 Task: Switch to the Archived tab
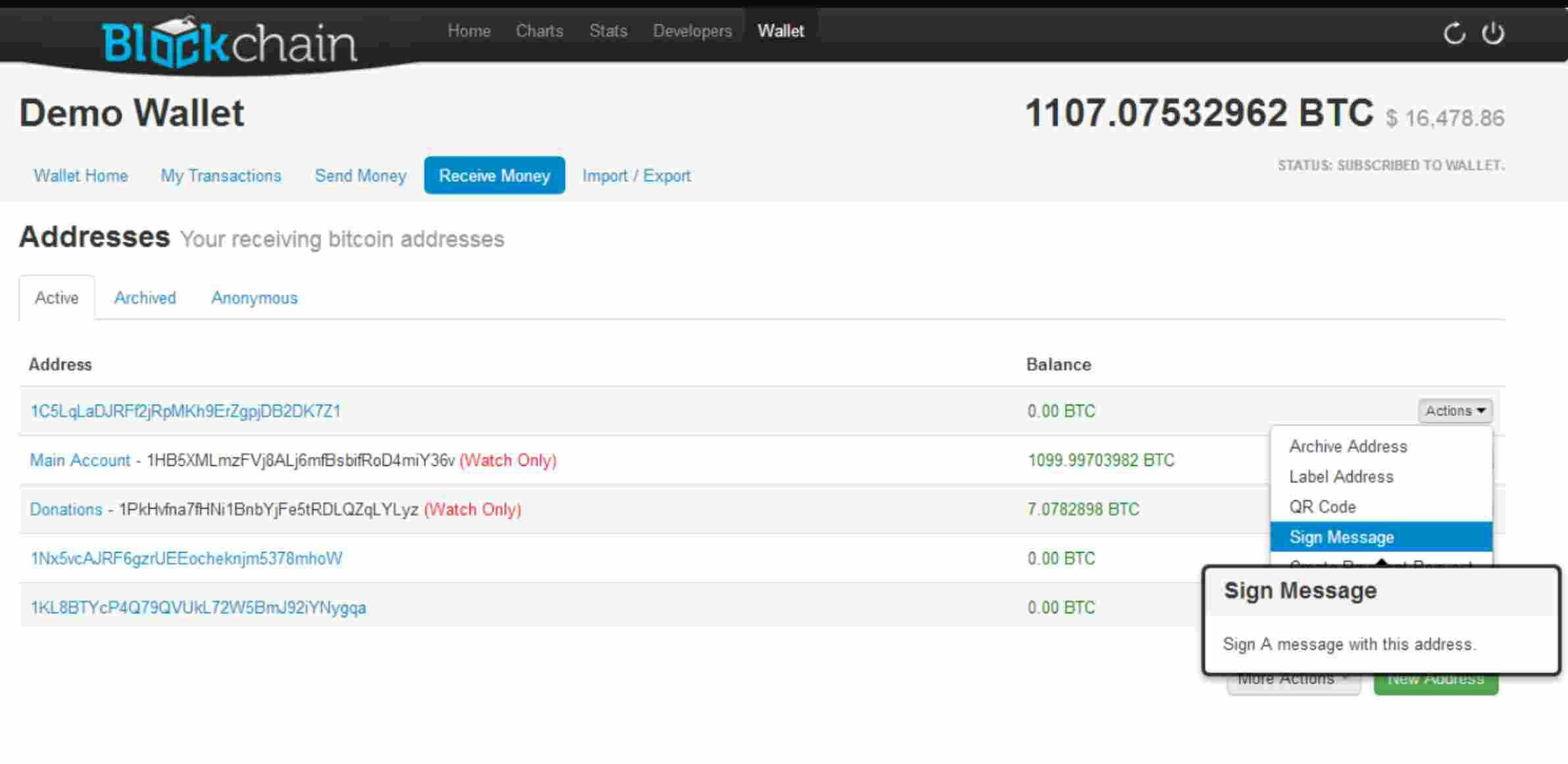145,298
